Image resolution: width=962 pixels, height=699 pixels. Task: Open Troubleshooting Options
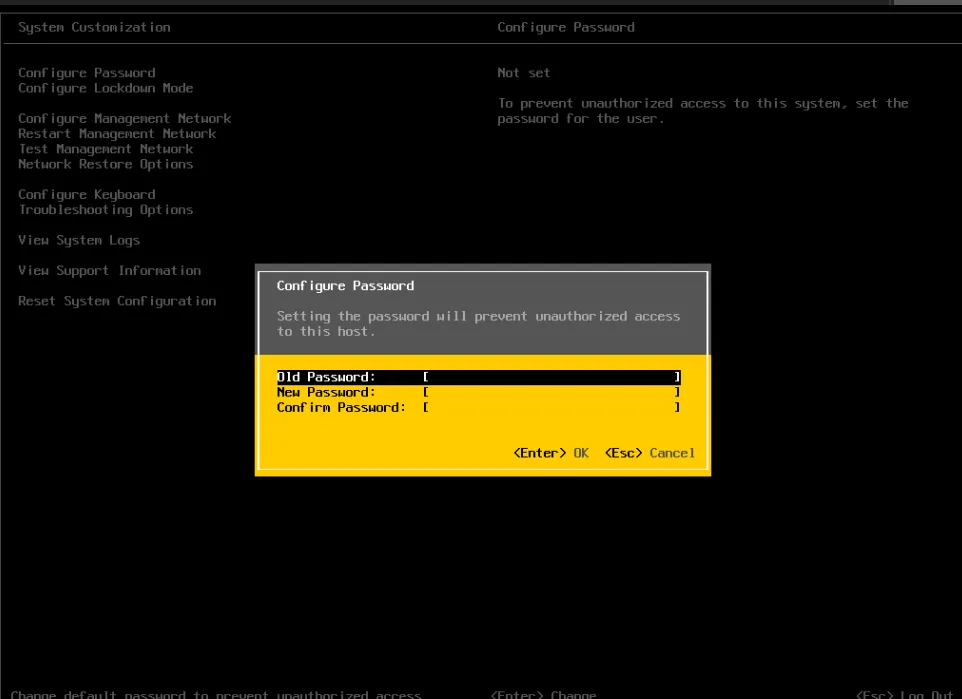[106, 210]
